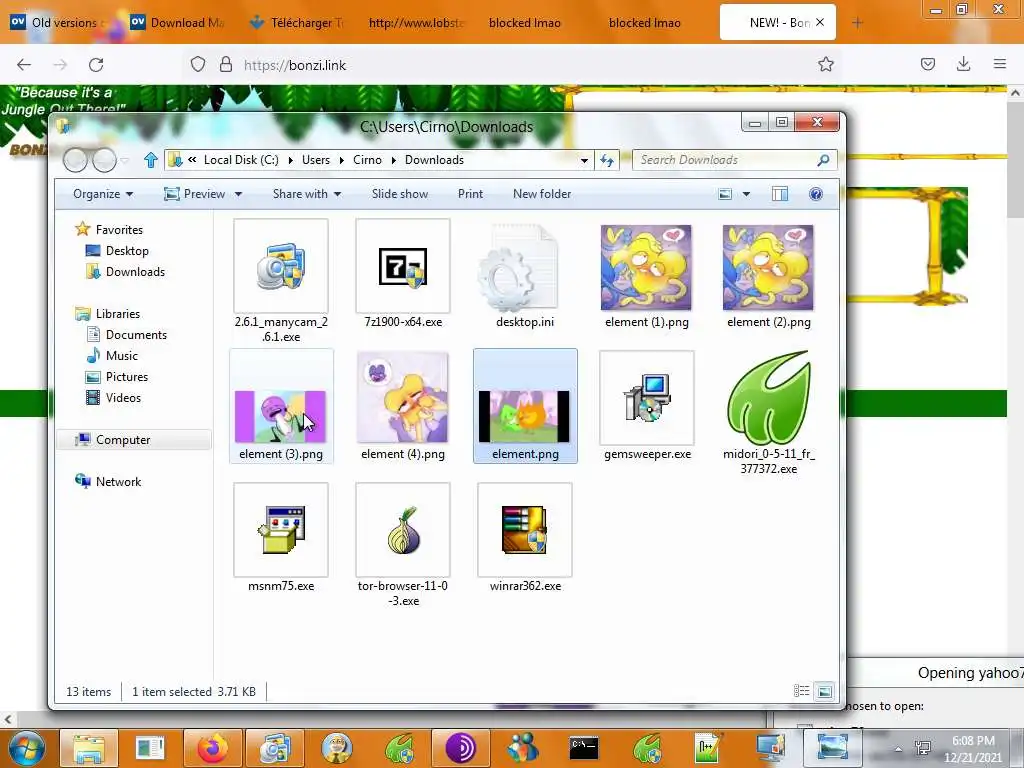Expand the address bar history dropdown
This screenshot has width=1024, height=768.
pos(584,160)
